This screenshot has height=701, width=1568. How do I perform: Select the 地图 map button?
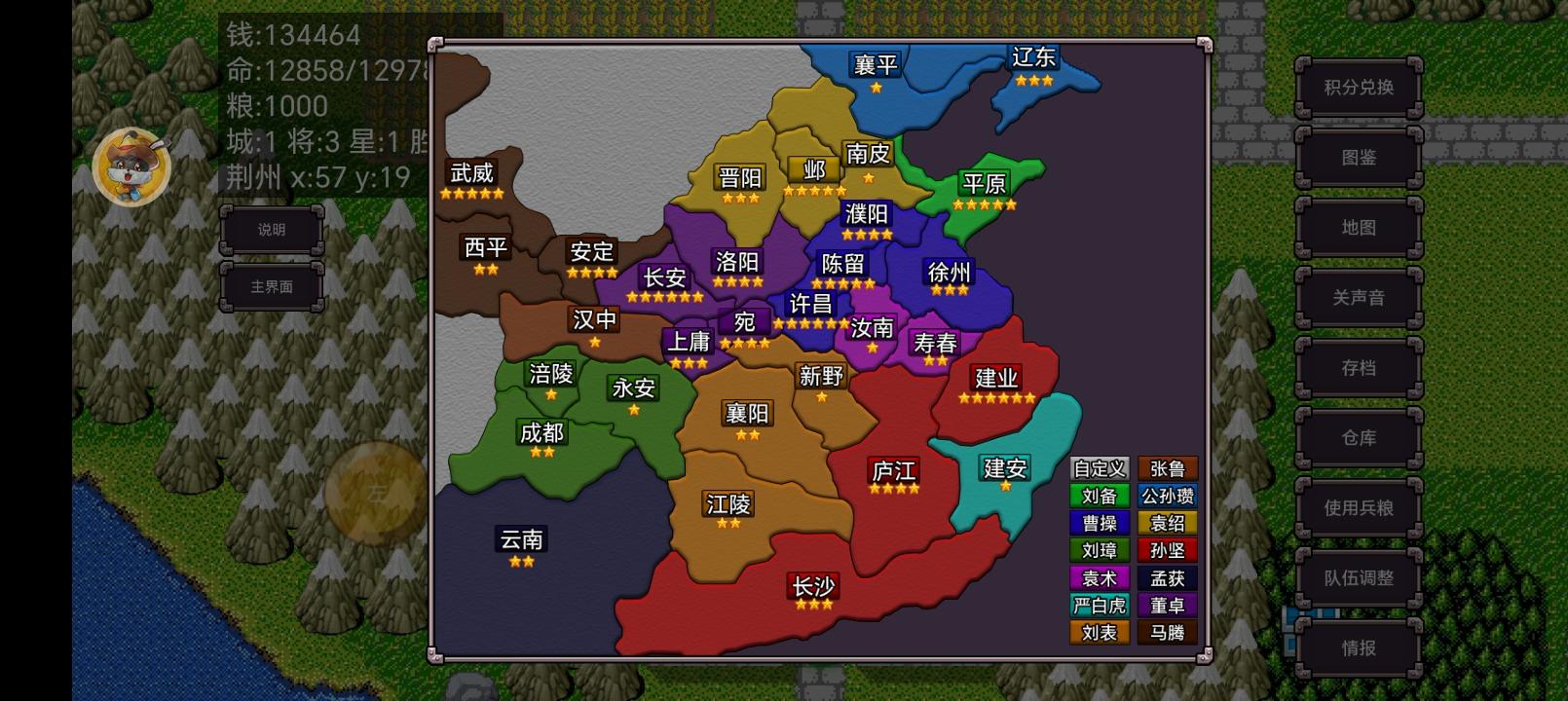[1359, 228]
